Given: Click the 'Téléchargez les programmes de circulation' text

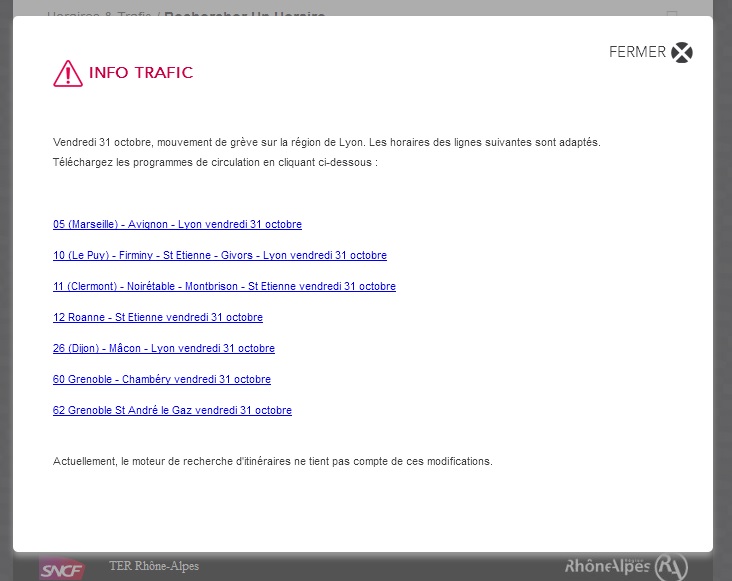Looking at the screenshot, I should [215, 162].
